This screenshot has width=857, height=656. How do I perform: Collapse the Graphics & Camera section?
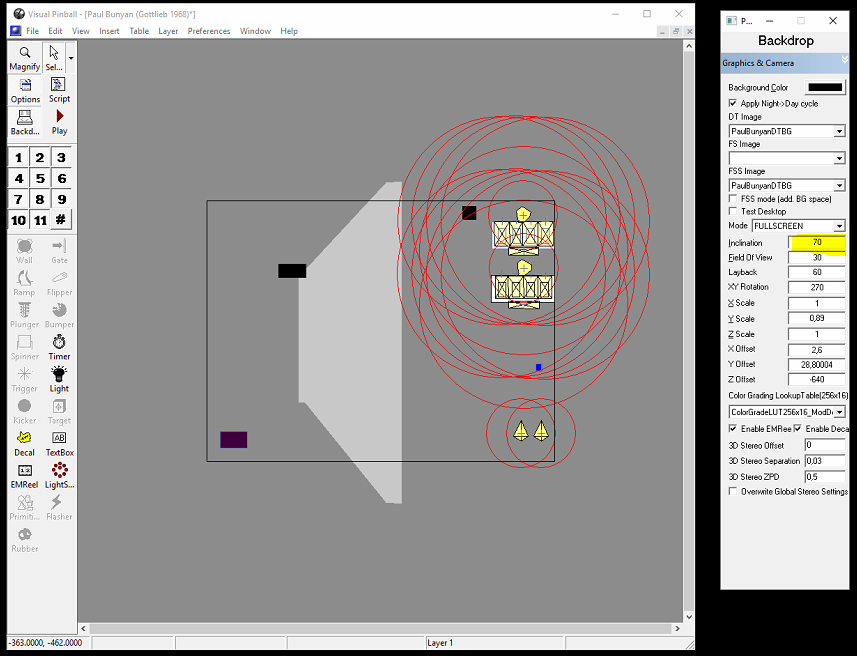click(x=844, y=59)
